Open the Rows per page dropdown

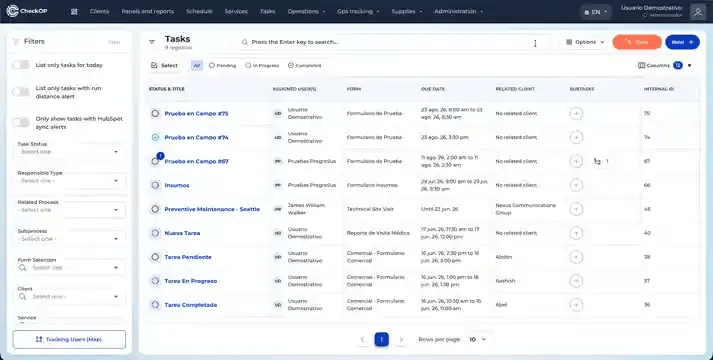click(477, 340)
